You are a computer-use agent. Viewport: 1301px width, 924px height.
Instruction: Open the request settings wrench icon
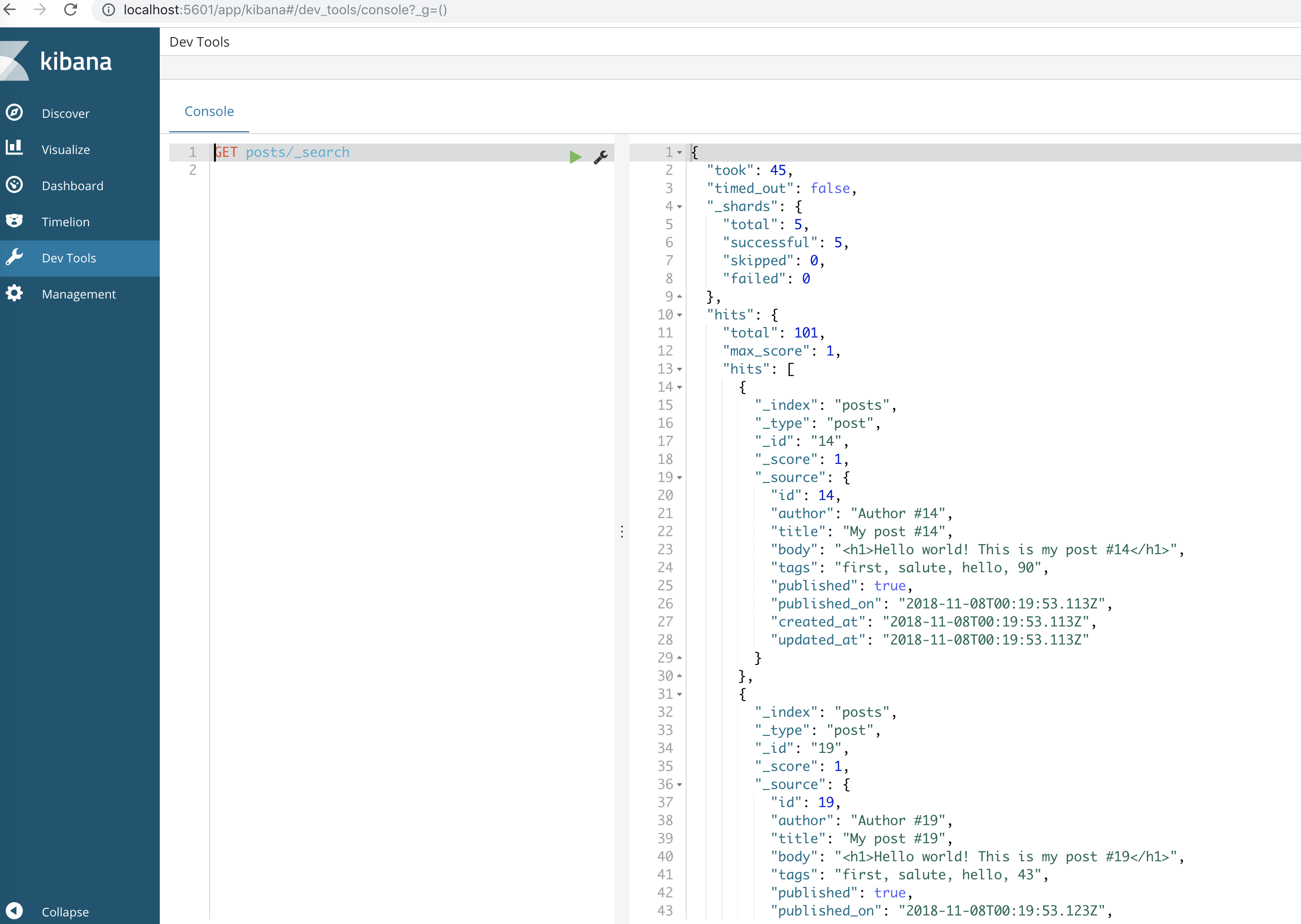(x=601, y=158)
